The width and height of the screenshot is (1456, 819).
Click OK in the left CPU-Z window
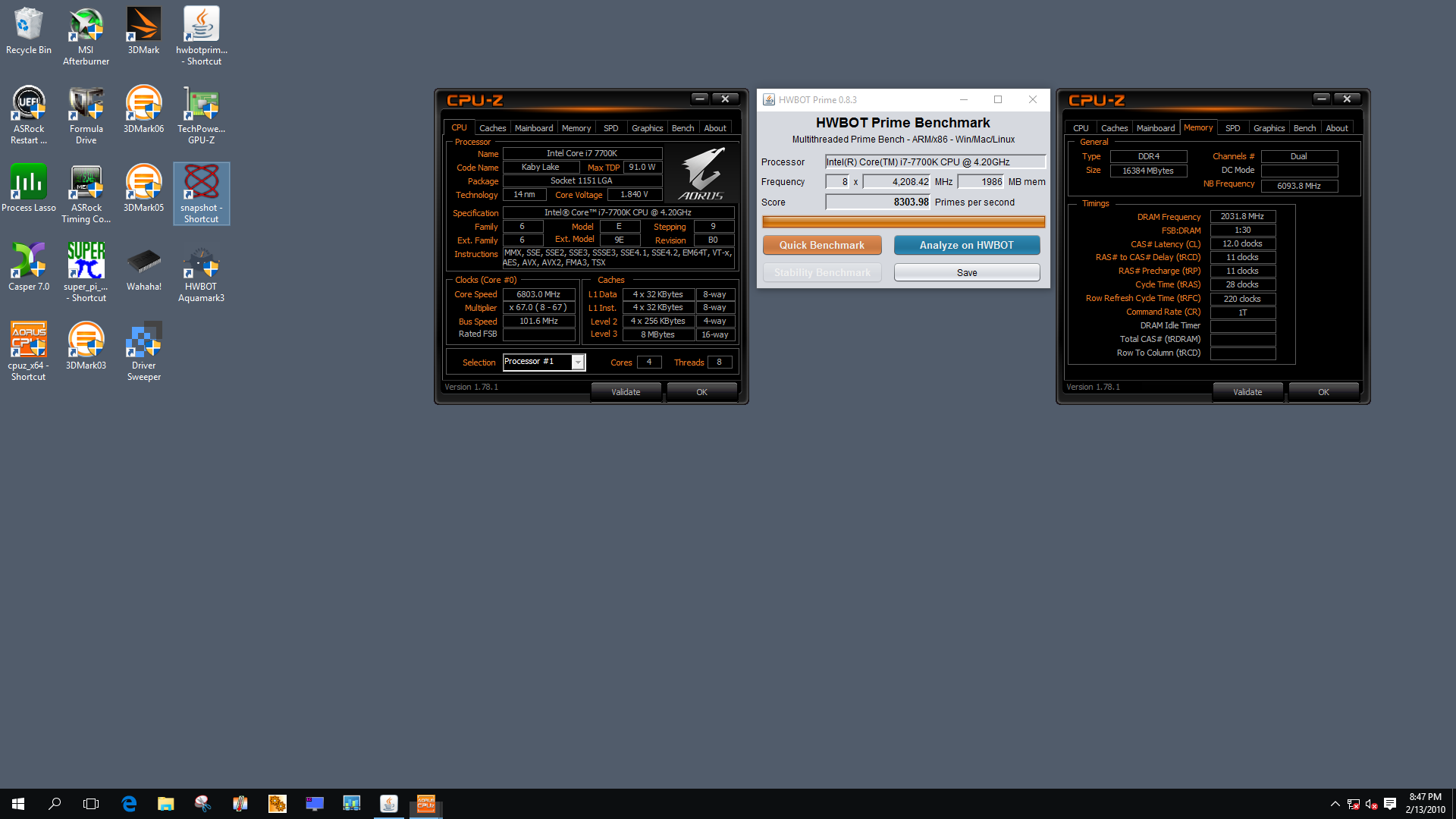coord(701,392)
